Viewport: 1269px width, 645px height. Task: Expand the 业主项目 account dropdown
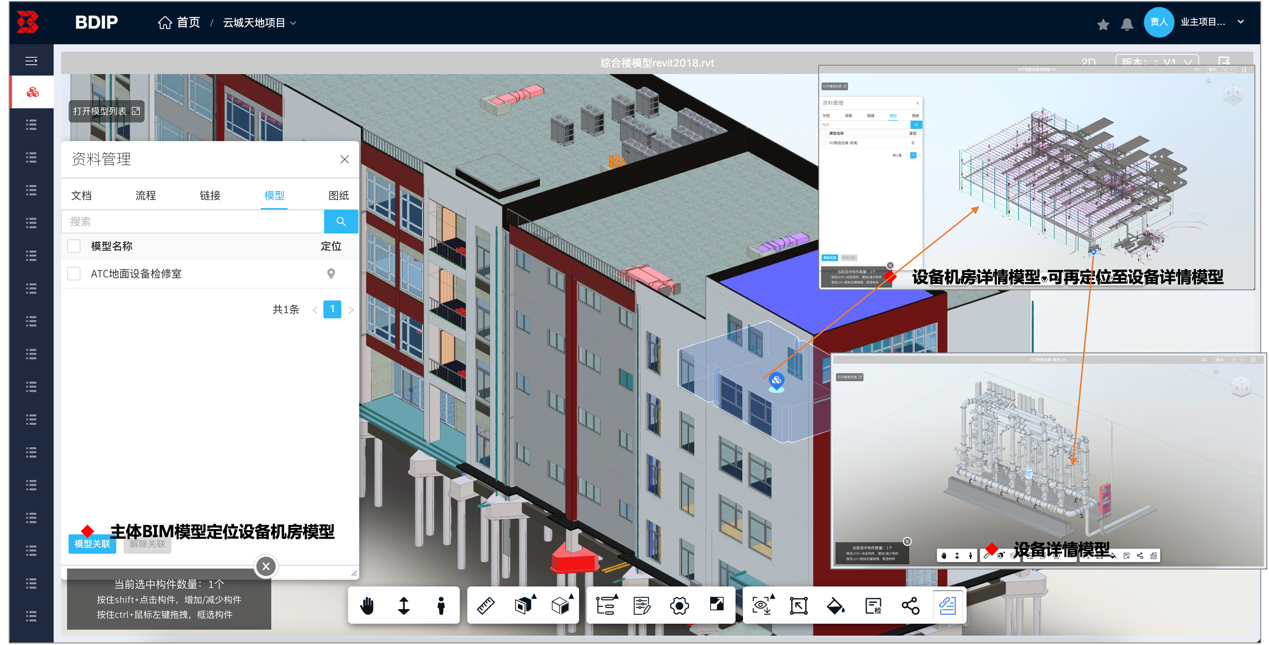[x=1212, y=22]
